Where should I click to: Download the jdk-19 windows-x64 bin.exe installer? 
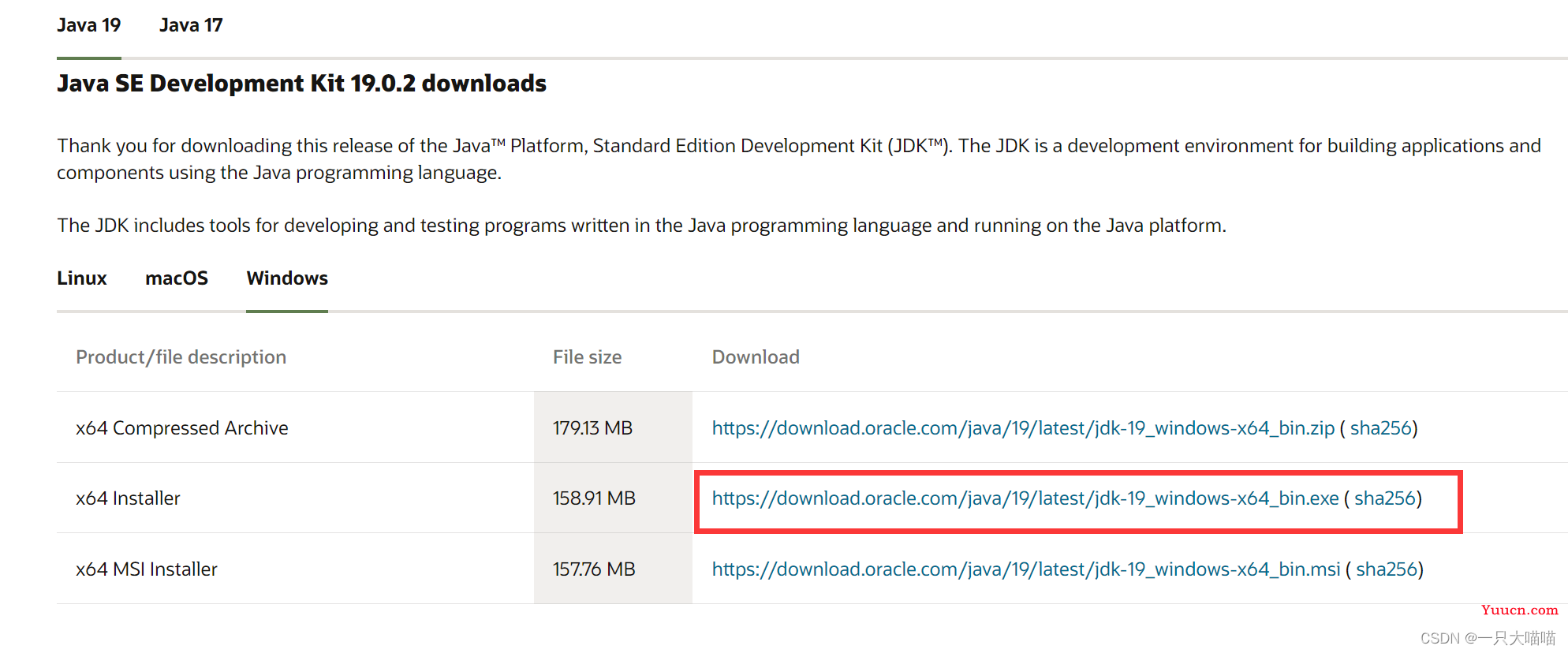point(1025,498)
